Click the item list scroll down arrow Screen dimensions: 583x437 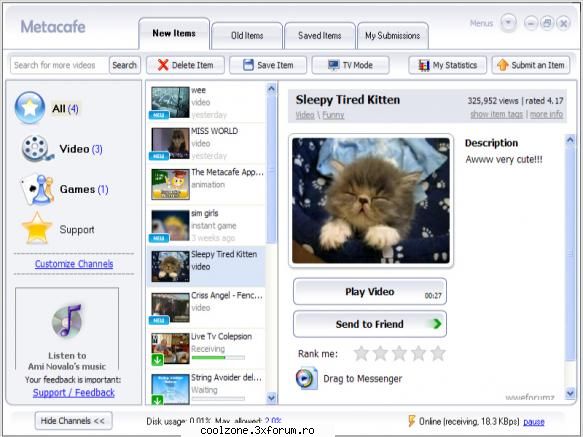point(271,398)
